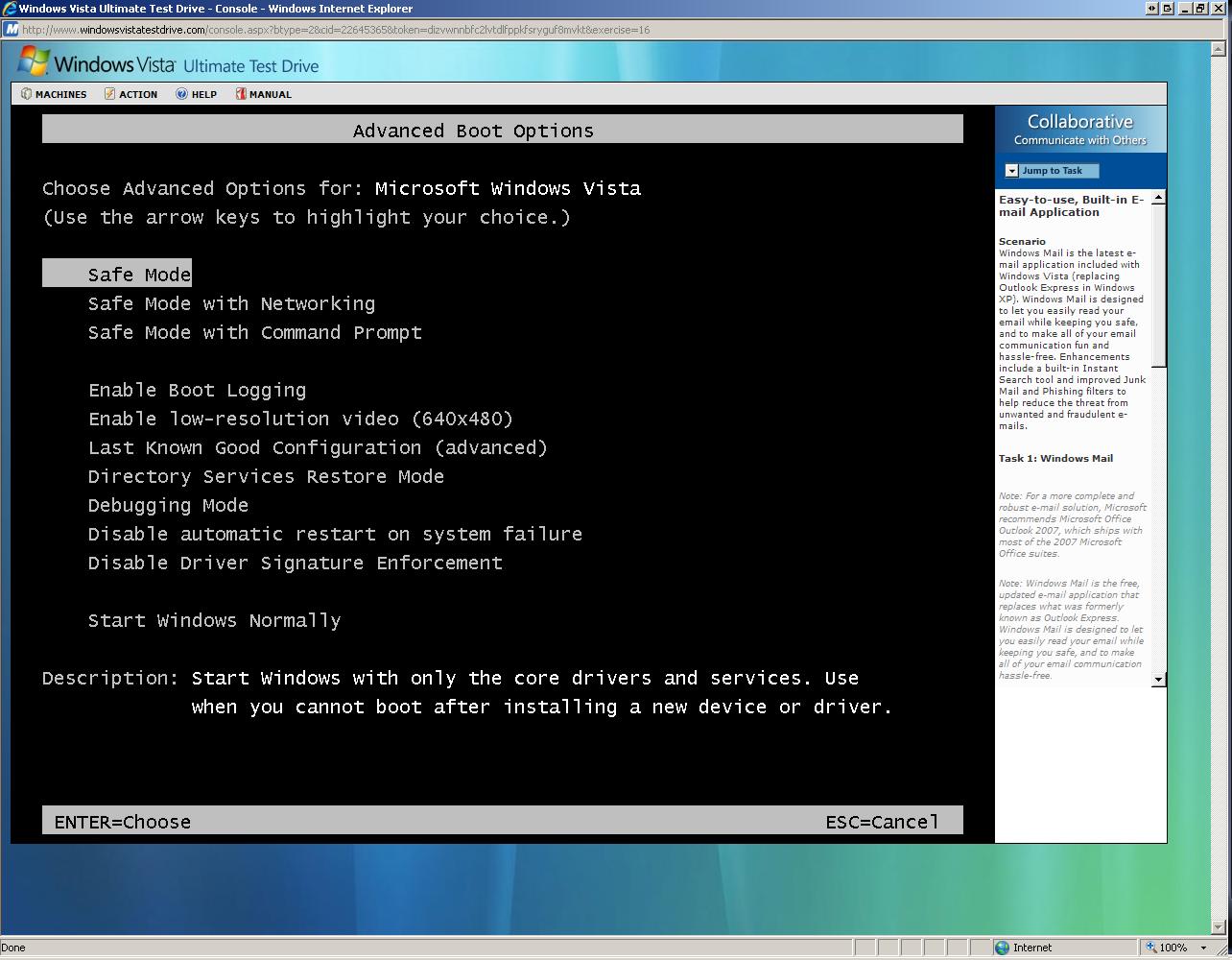Image resolution: width=1232 pixels, height=960 pixels.
Task: Open the zoom level dropdown arrow
Action: 1203,948
